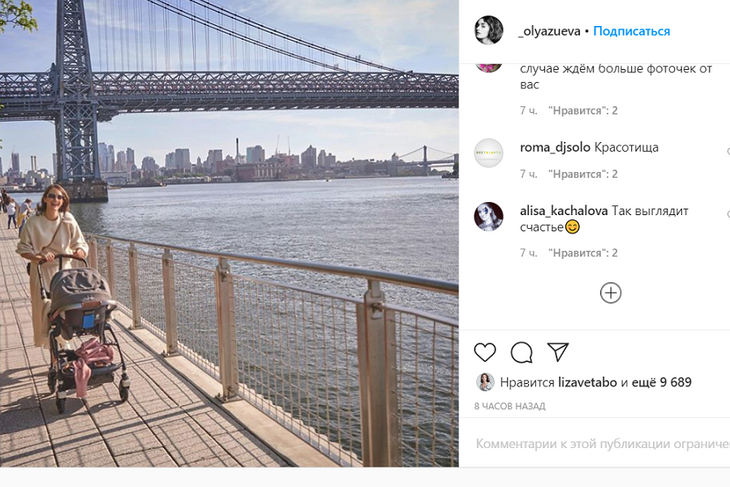730x487 pixels.
Task: Load more comments with the plus circle
Action: coord(610,293)
